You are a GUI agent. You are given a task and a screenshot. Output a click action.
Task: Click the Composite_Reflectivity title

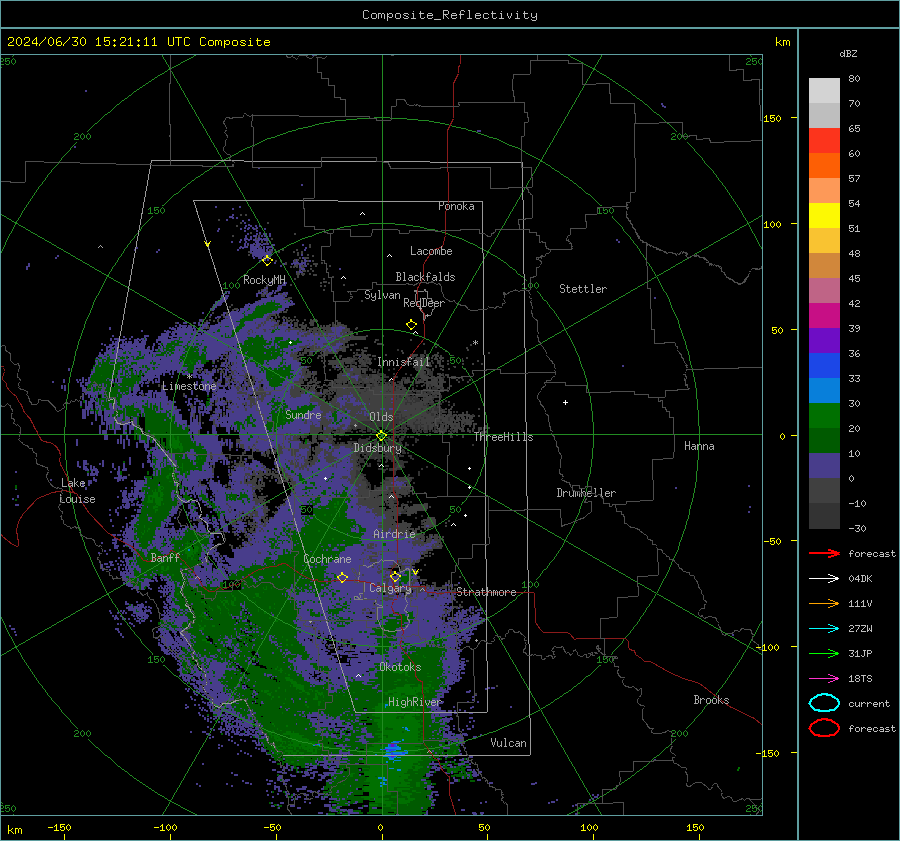[x=450, y=15]
